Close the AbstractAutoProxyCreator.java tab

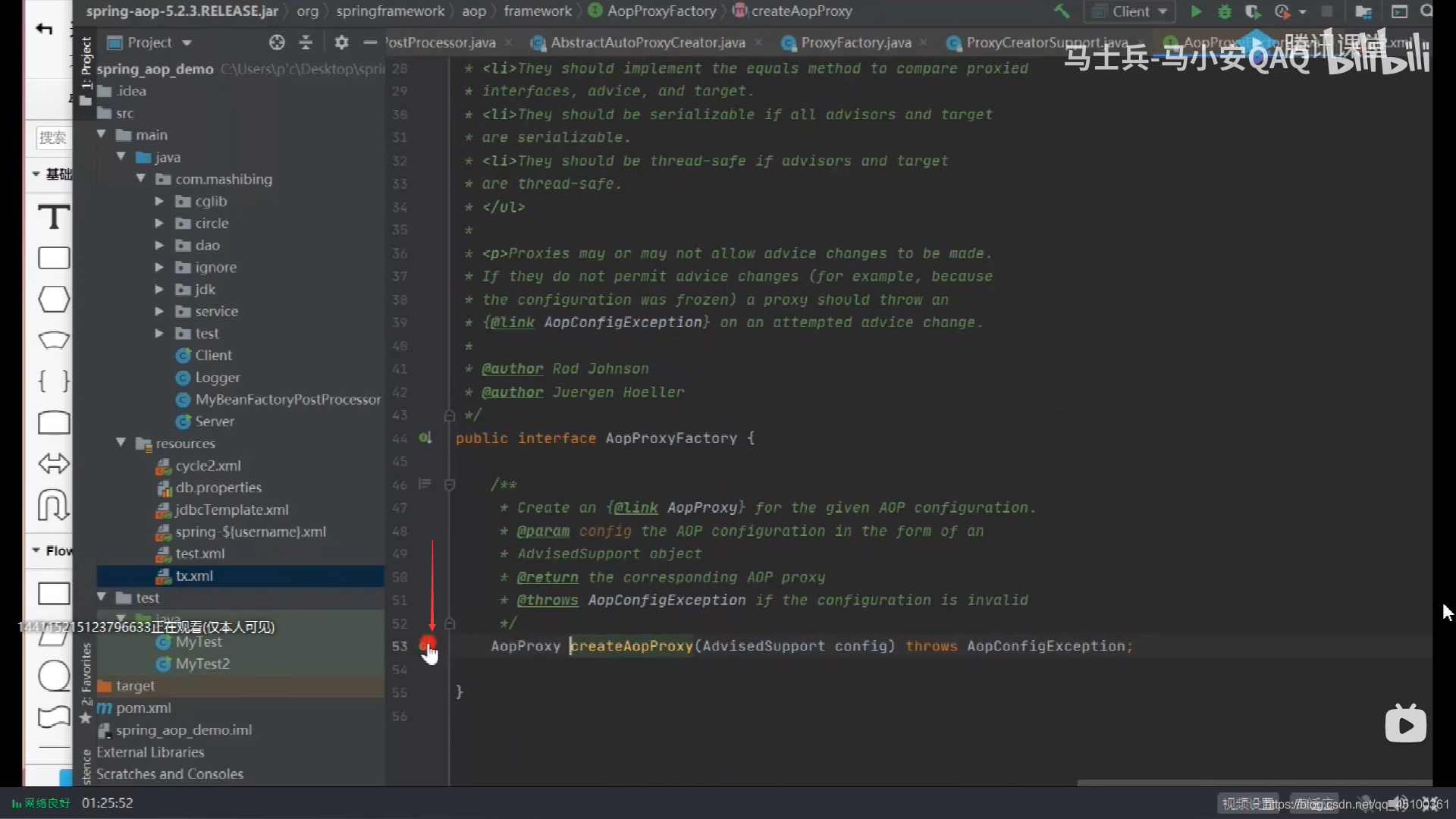point(758,42)
